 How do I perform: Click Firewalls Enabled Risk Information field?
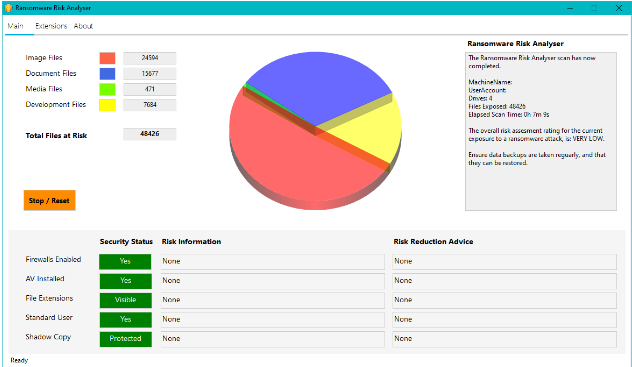272,261
